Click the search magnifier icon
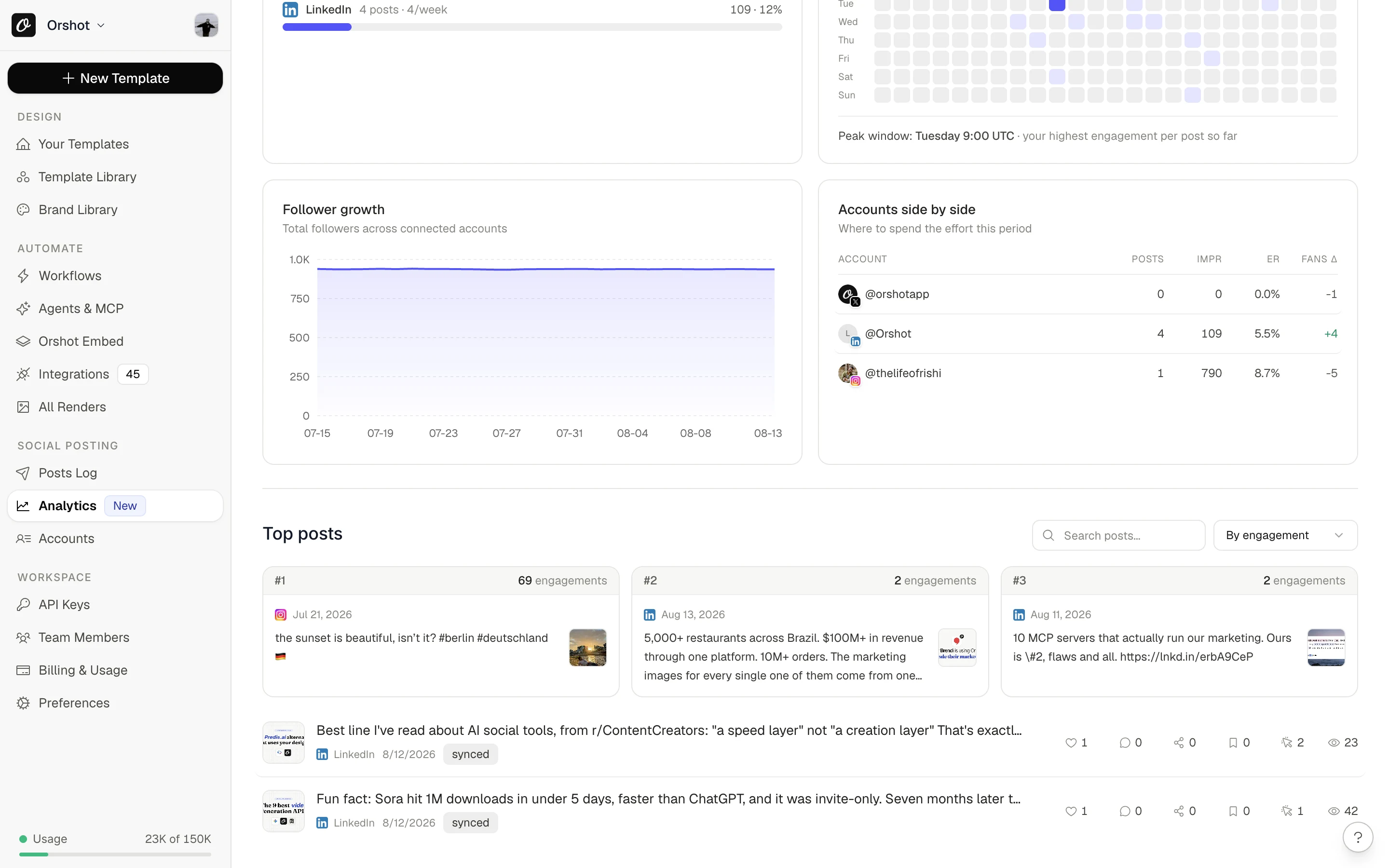Viewport: 1389px width, 868px height. coord(1048,535)
